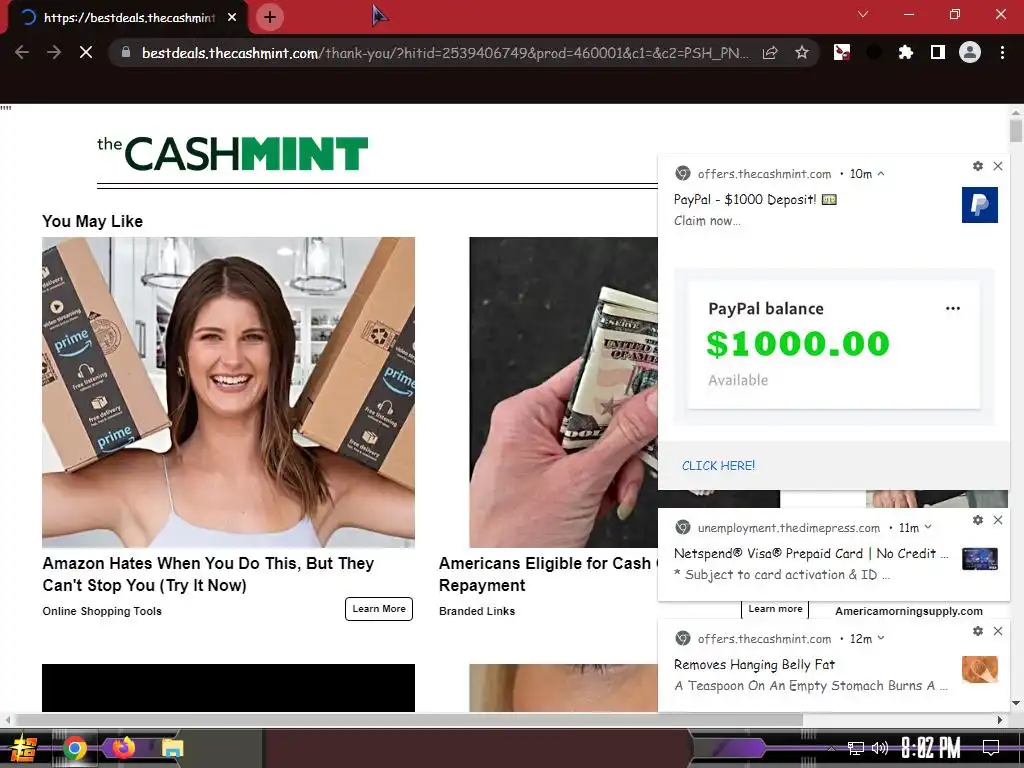
Task: Click the three dots in PayPal balance card
Action: [x=953, y=308]
